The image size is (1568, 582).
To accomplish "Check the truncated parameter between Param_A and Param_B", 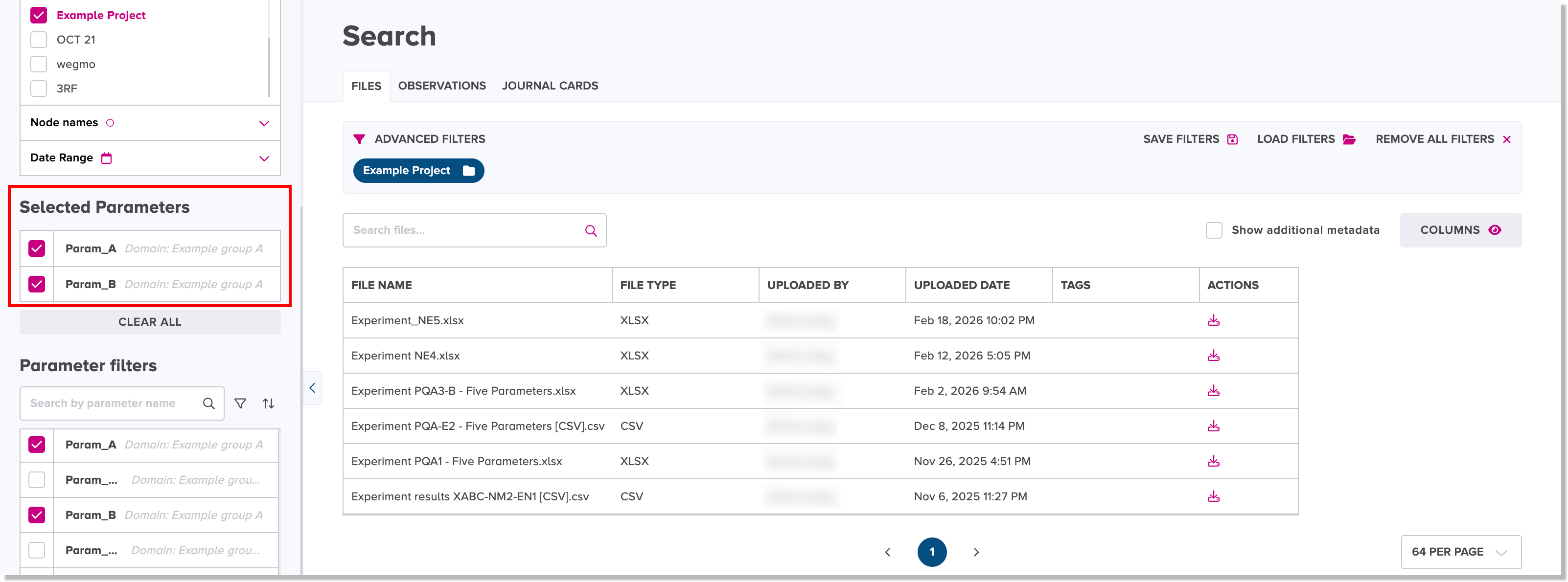I will [x=37, y=480].
